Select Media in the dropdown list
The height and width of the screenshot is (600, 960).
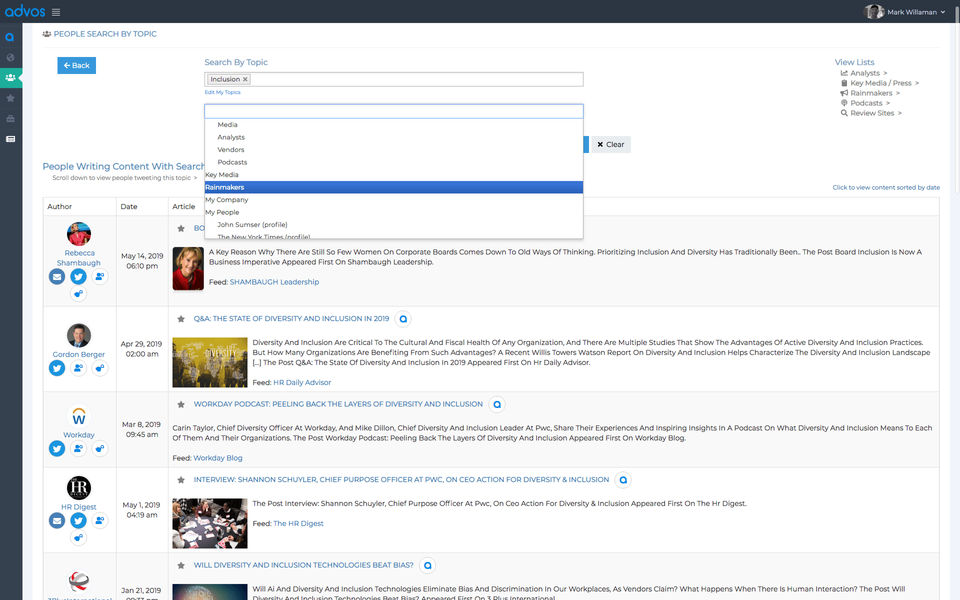tap(394, 125)
